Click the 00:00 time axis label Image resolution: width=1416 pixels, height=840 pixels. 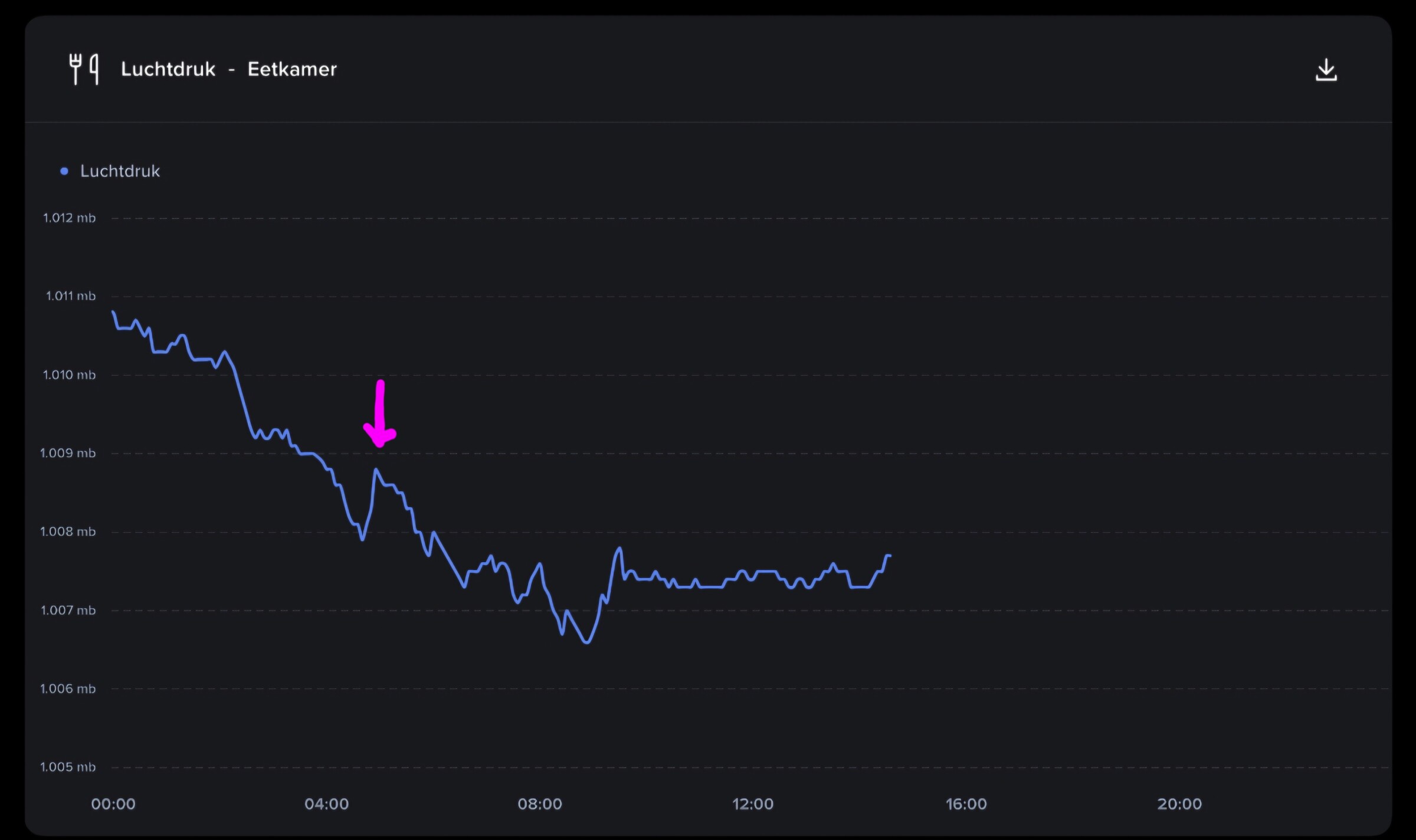[x=113, y=803]
